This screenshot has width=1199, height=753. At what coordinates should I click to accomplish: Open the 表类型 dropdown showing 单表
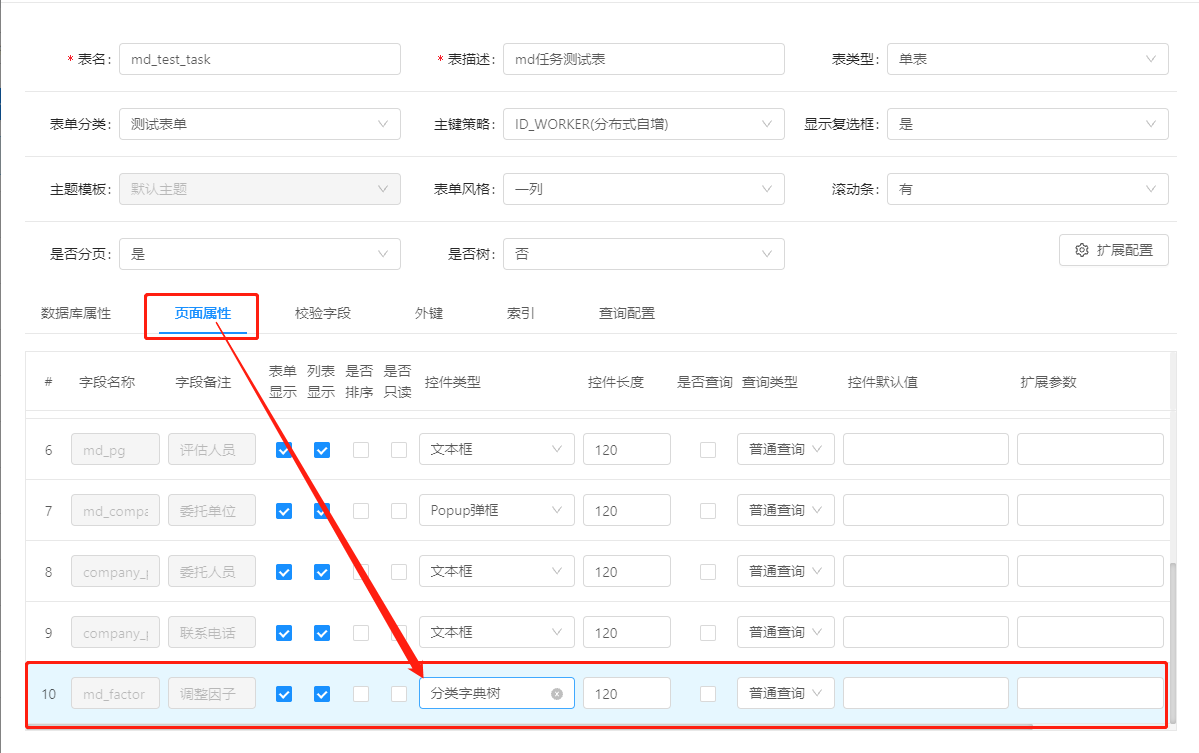click(x=1027, y=58)
